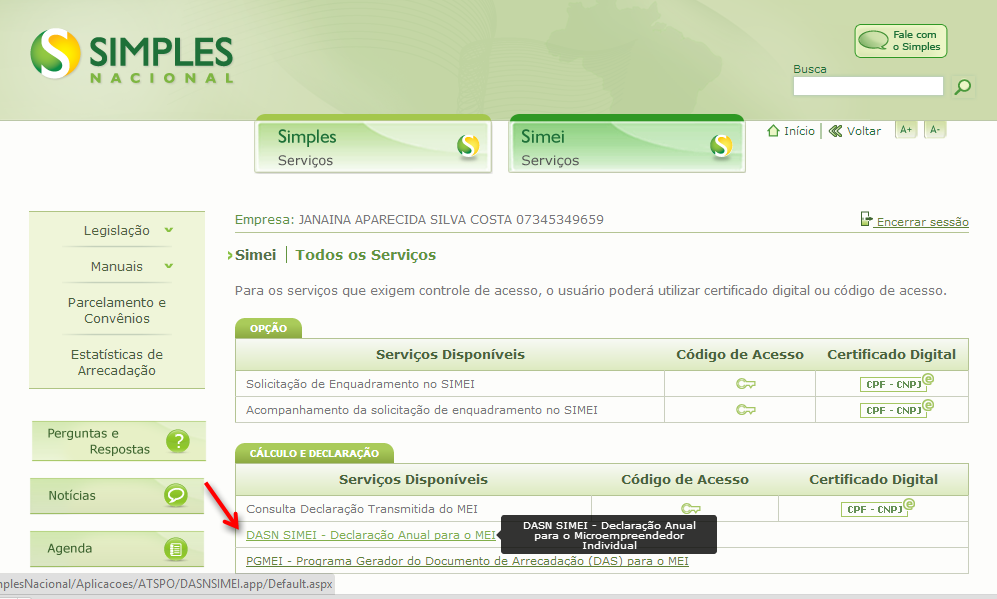Click the Simei breadcrumb heading

(x=256, y=255)
